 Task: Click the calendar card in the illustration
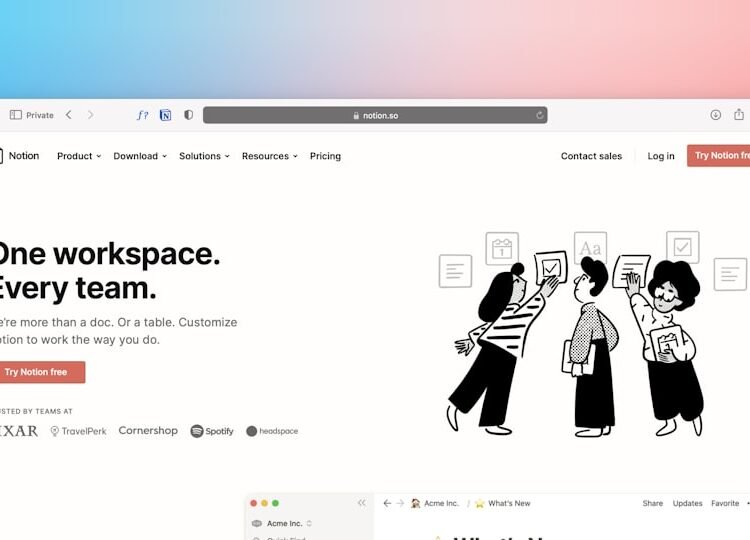point(502,248)
